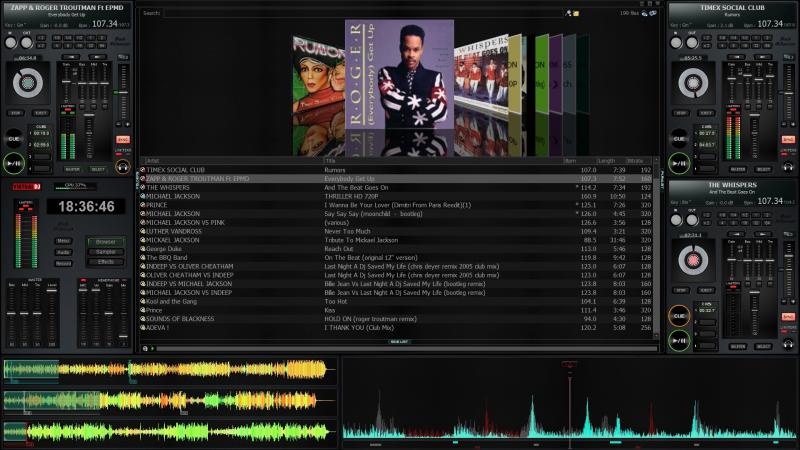Sort tracks by the Length column header
The image size is (800, 450).
(606, 160)
